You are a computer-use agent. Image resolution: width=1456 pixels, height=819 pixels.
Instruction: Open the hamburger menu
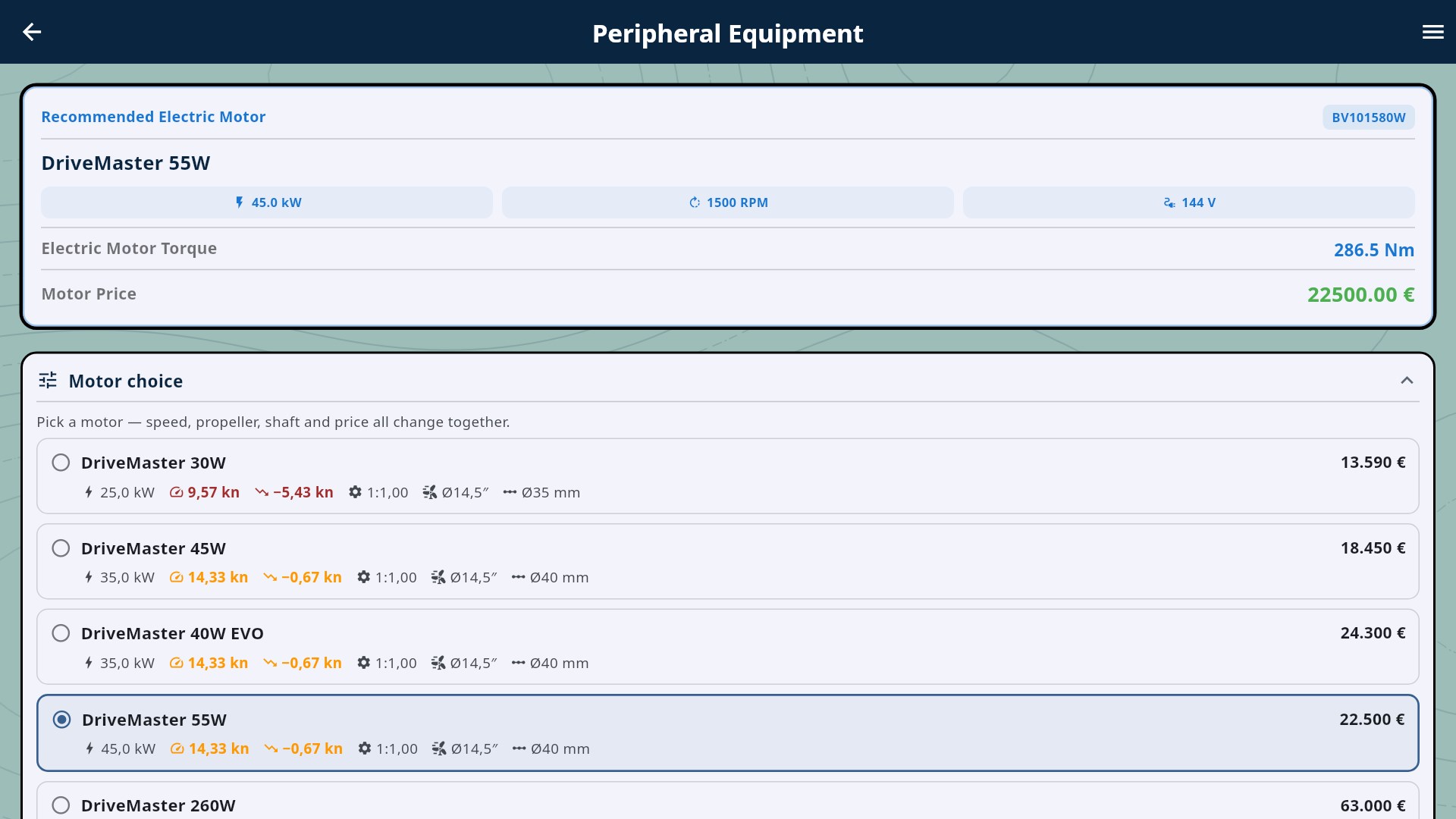[1432, 32]
